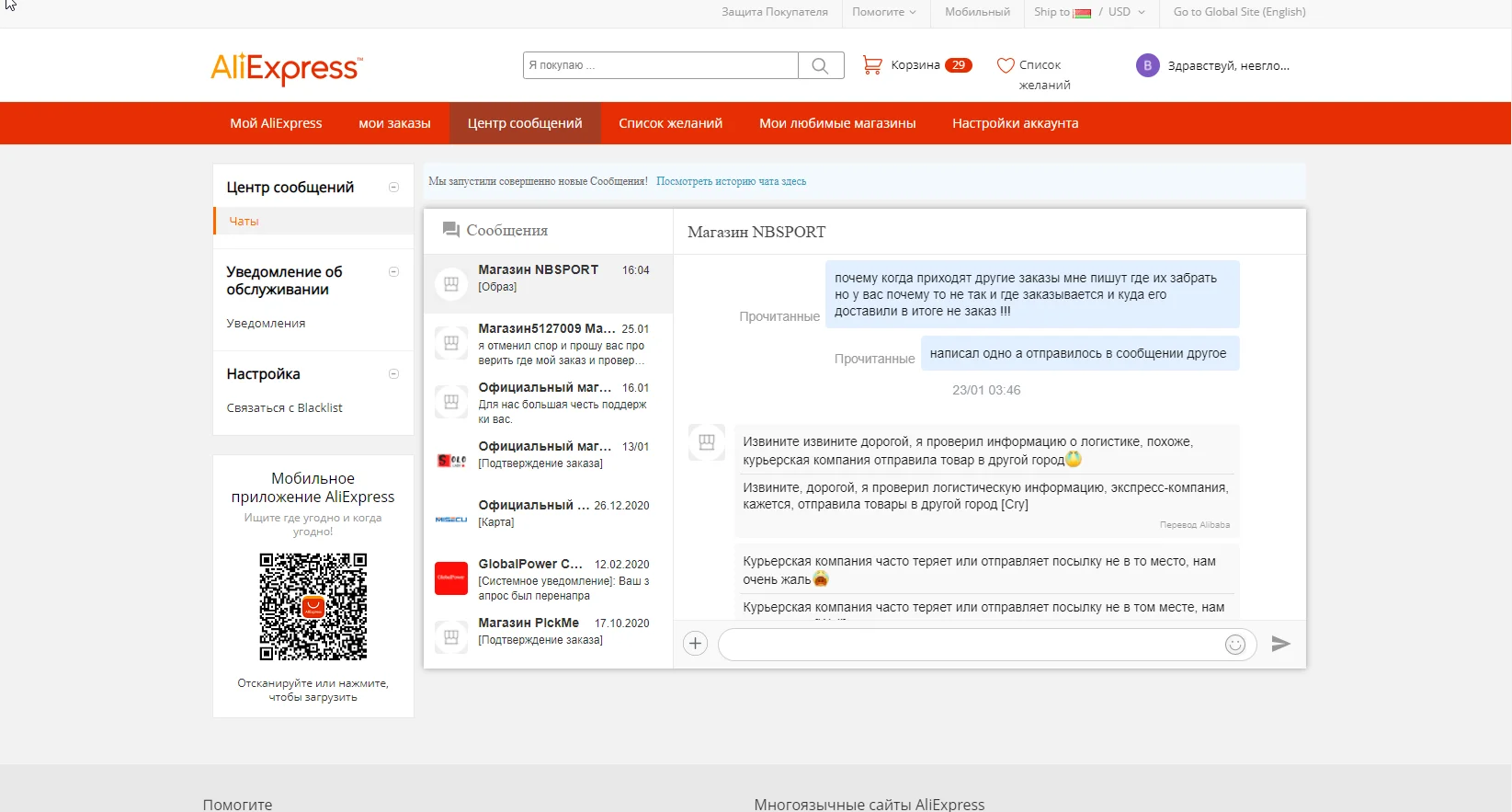Click the store avatar of the 13/01 chat

point(451,461)
